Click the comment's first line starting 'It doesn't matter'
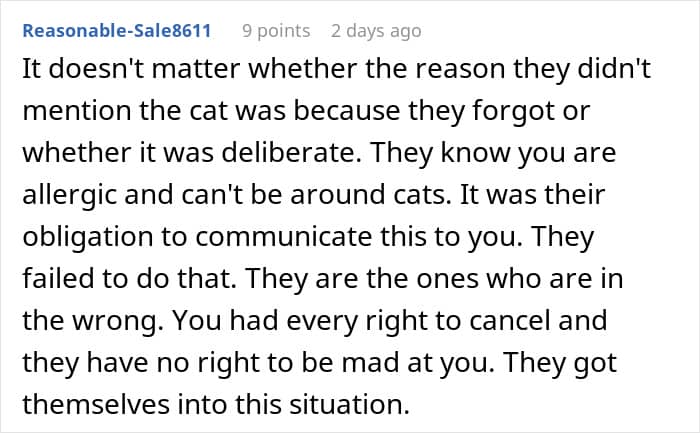The image size is (700, 433). tap(336, 69)
